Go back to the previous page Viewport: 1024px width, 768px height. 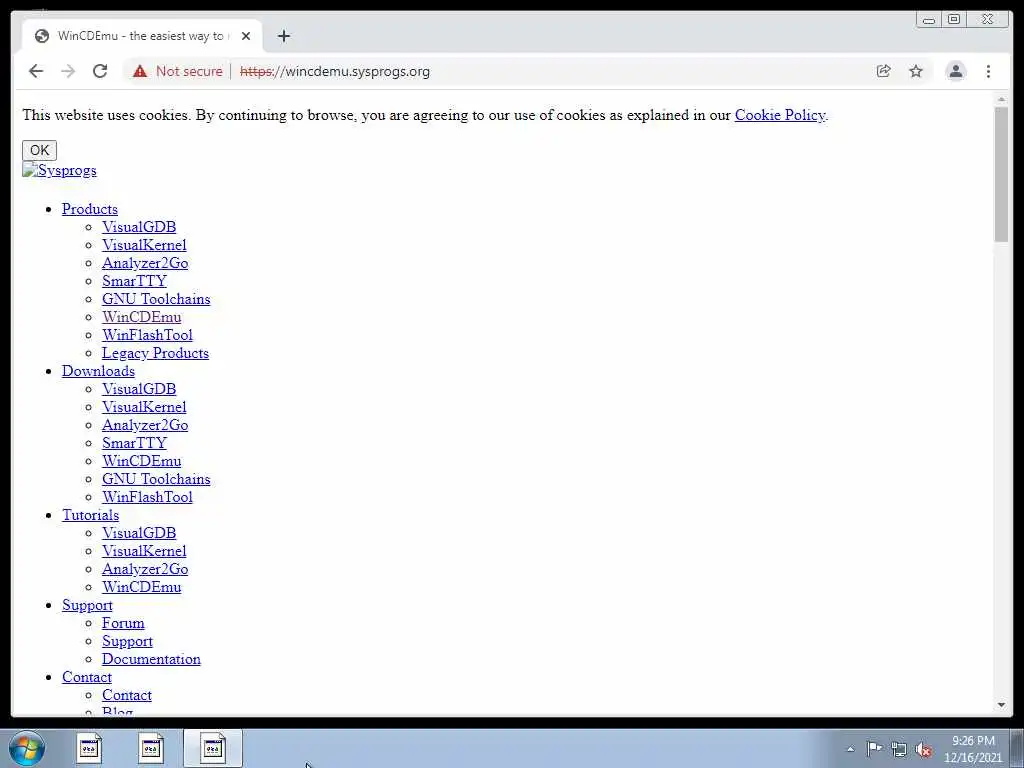(x=36, y=71)
